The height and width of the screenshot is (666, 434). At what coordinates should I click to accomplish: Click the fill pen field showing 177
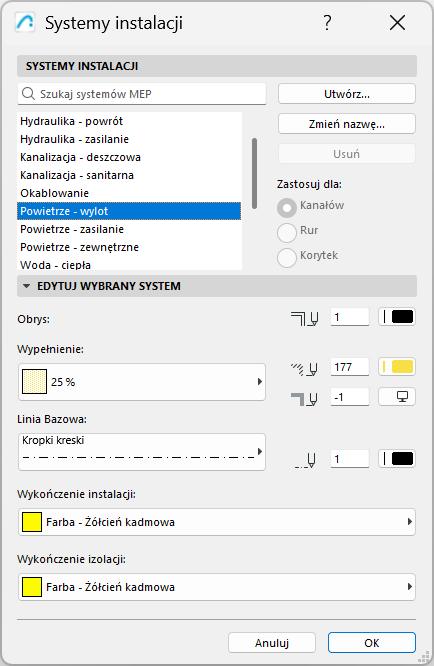tap(350, 367)
